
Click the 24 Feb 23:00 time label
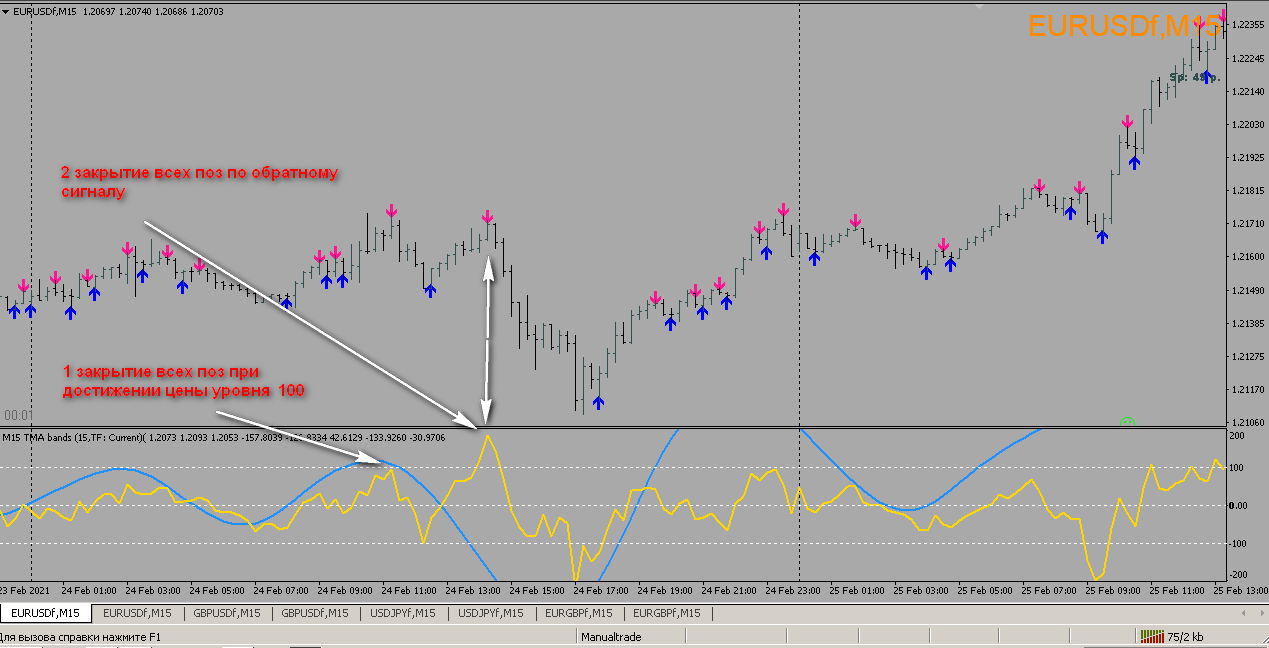[794, 590]
